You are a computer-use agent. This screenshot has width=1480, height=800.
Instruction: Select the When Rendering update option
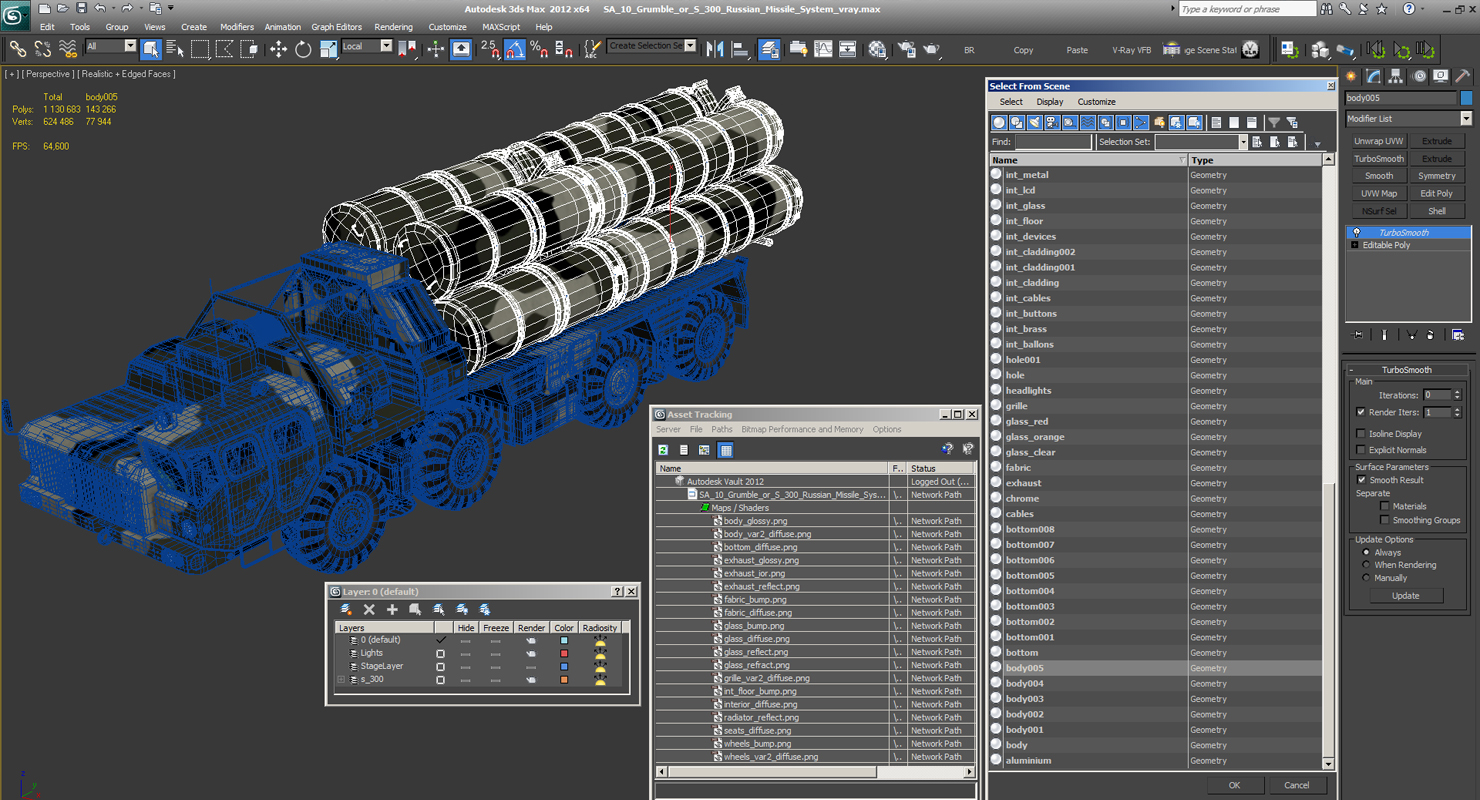tap(1366, 565)
